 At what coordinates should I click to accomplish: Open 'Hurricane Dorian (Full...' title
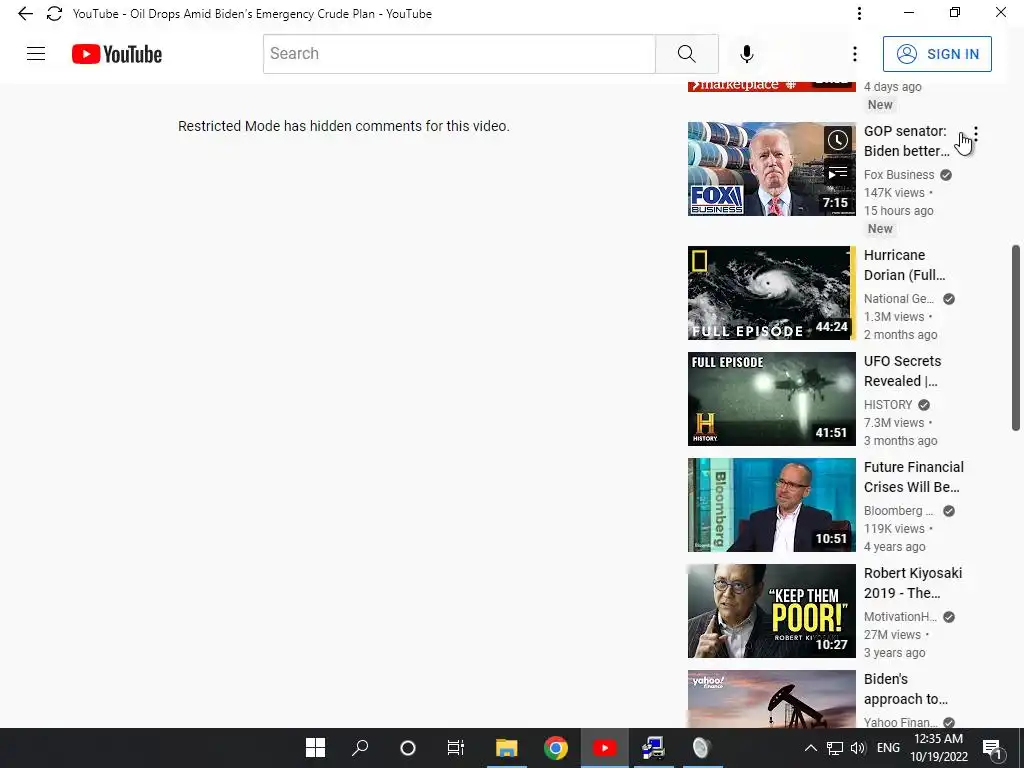pyautogui.click(x=904, y=265)
